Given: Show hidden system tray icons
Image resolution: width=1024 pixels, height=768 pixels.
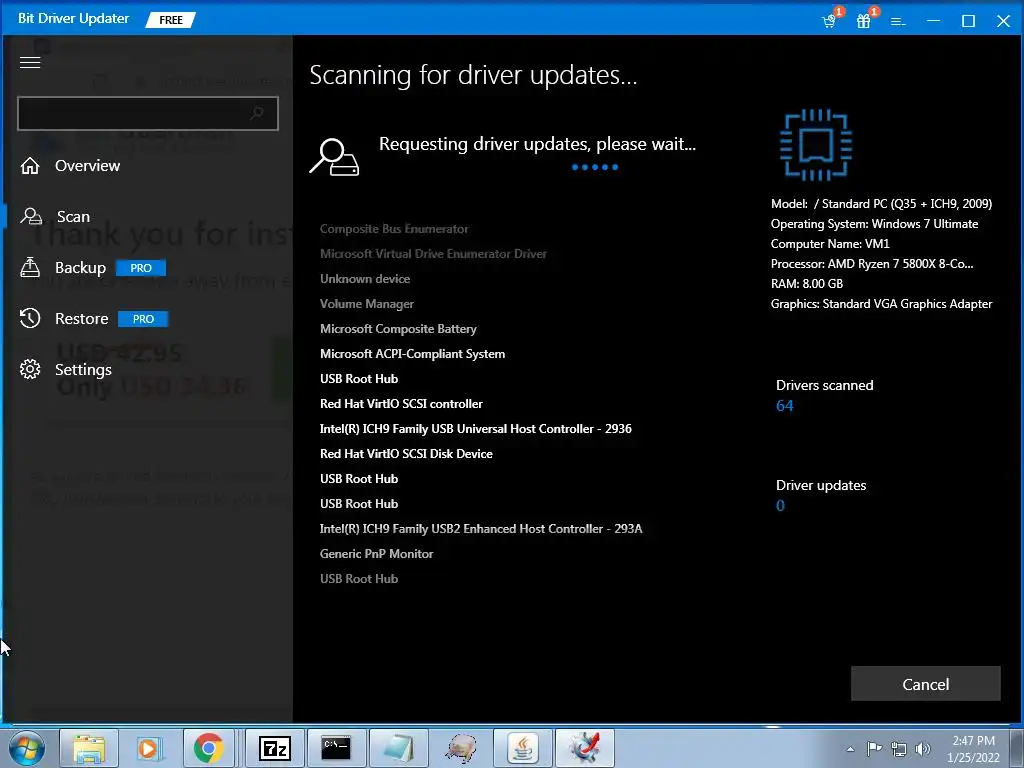Looking at the screenshot, I should [x=850, y=749].
